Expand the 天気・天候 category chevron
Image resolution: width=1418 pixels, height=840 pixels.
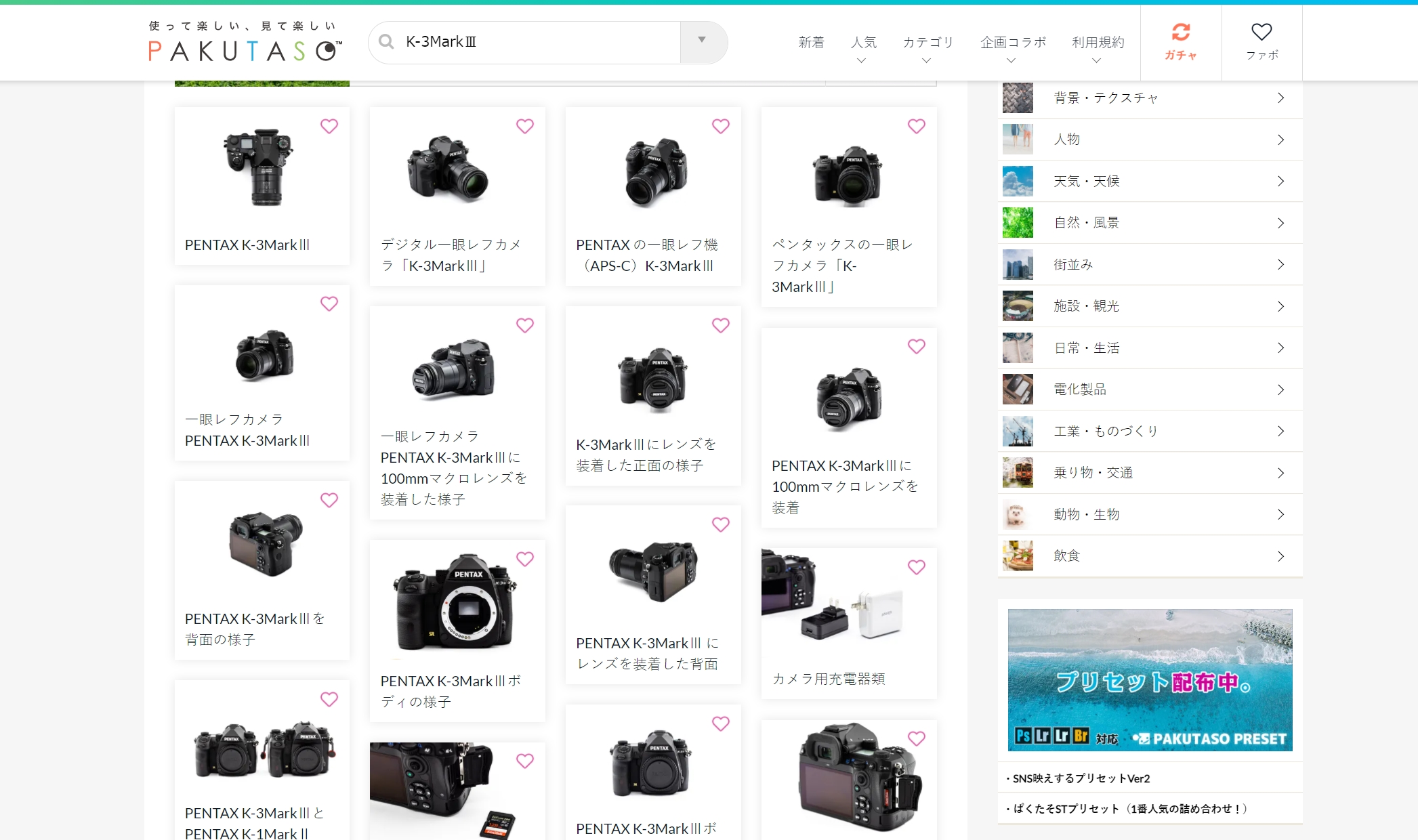point(1280,181)
